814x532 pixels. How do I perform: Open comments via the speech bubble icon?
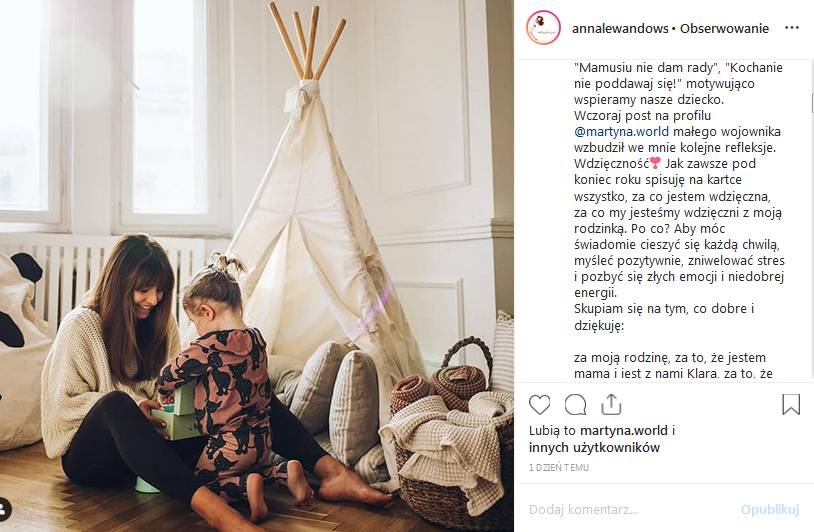(575, 404)
